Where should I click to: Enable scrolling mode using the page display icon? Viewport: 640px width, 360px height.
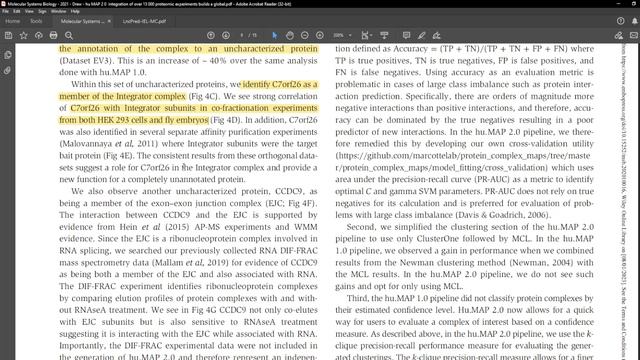coord(384,36)
